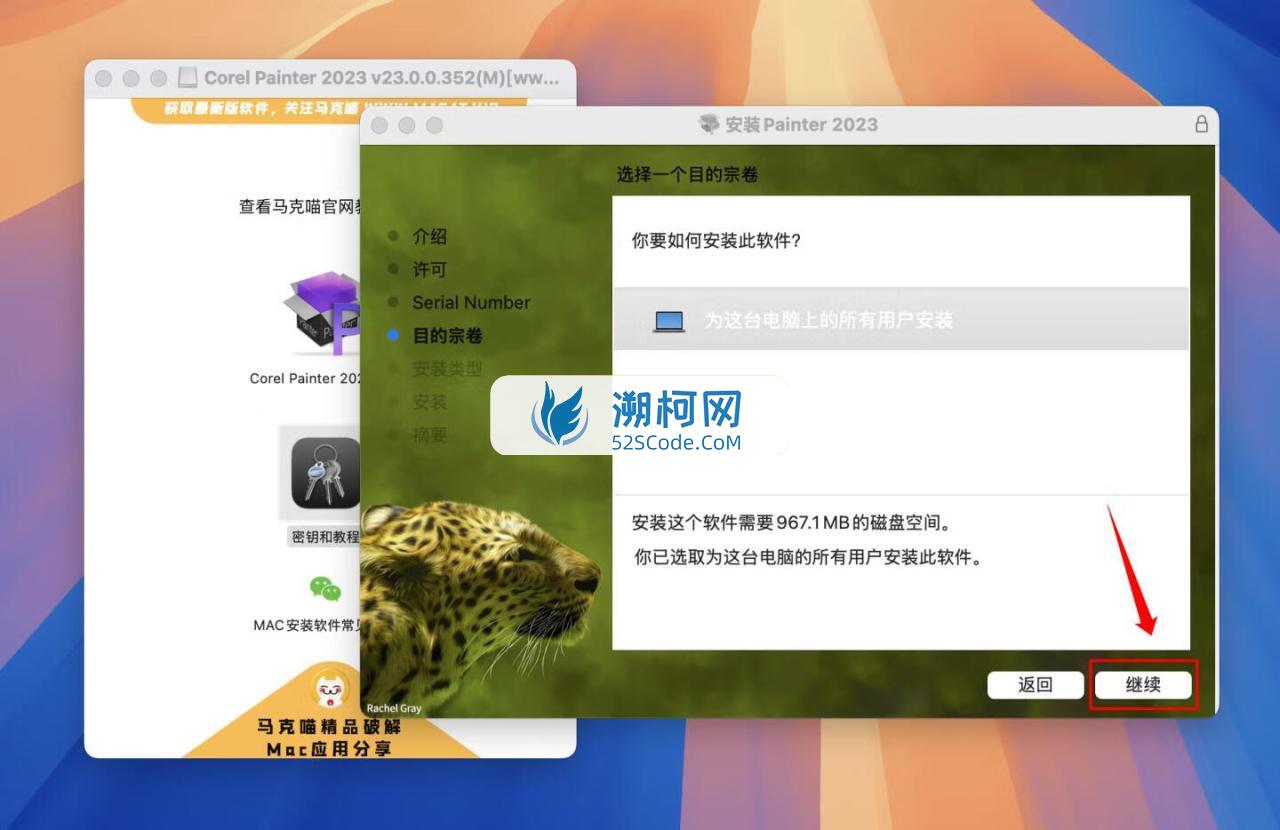Click the 返回 button in the installer

coord(1035,685)
